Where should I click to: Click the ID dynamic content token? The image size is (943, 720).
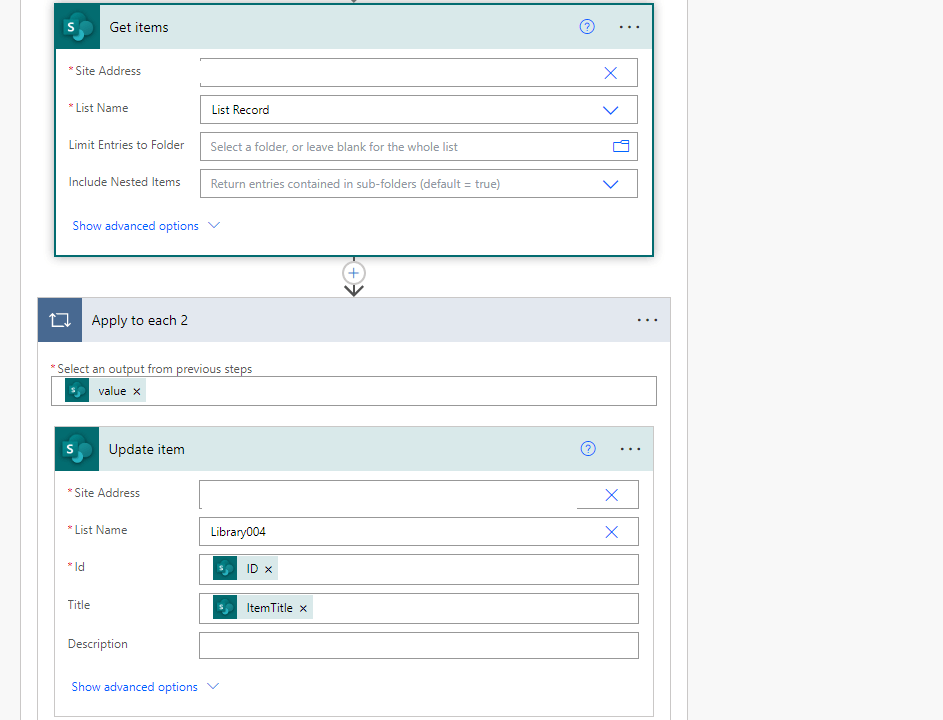[x=245, y=569]
